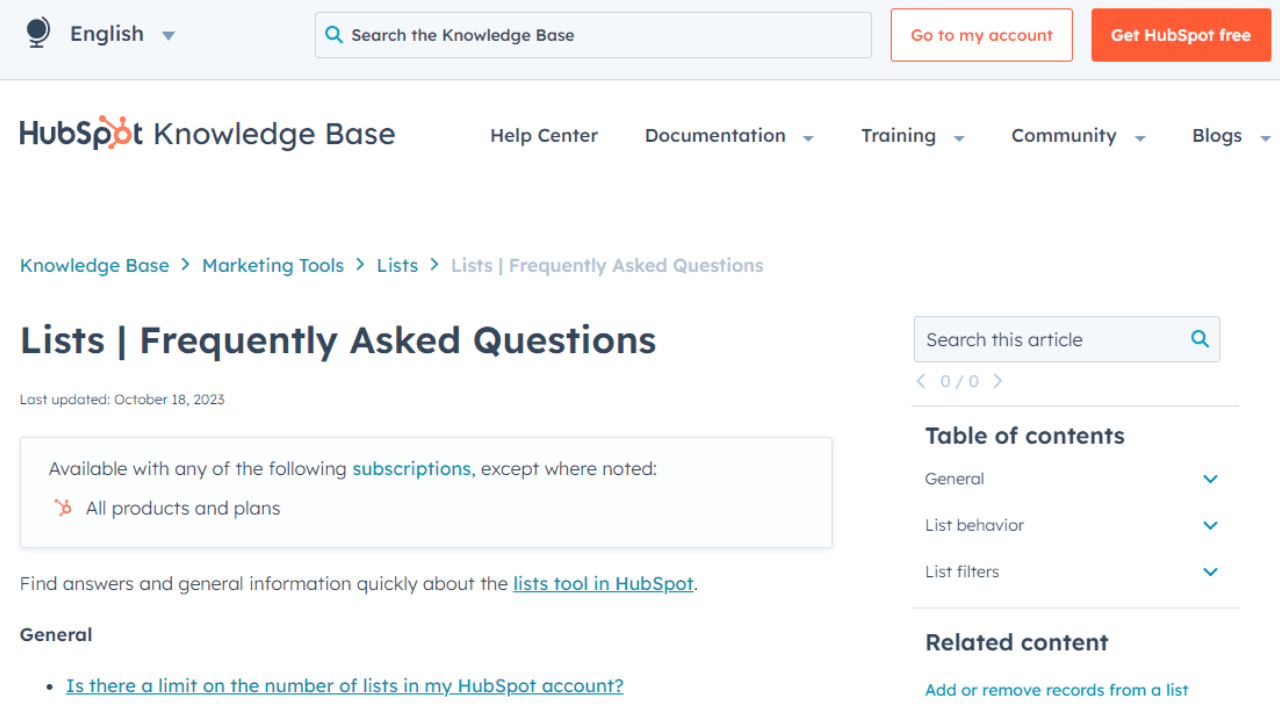Screen dimensions: 1280x720
Task: Open the subscriptions link
Action: (411, 468)
